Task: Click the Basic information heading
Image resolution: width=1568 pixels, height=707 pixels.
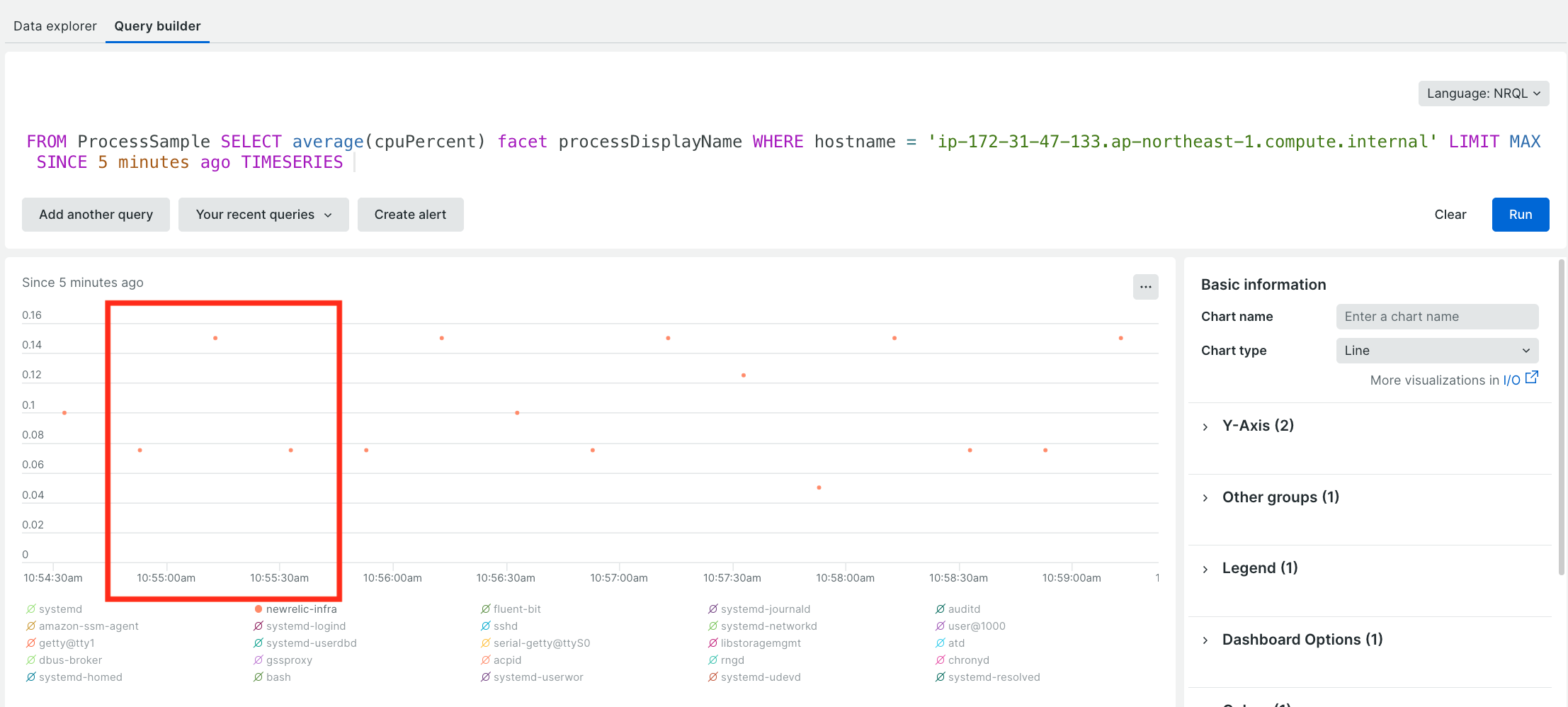Action: (x=1263, y=285)
